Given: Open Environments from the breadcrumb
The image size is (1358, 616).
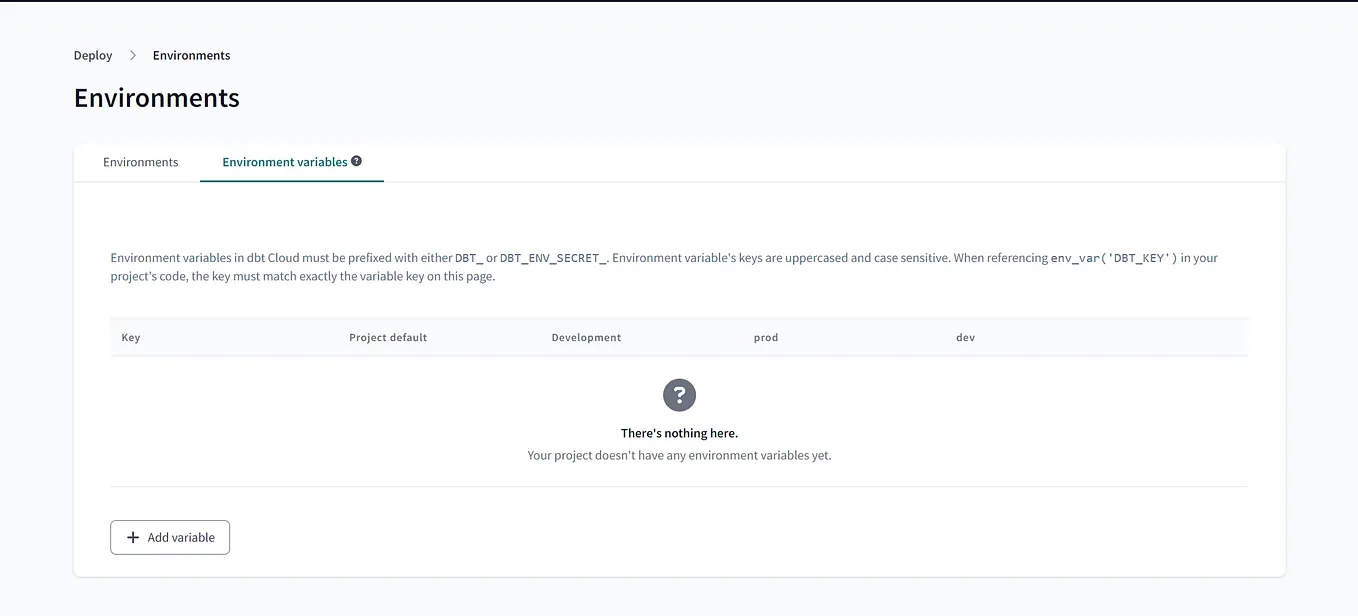Looking at the screenshot, I should point(191,55).
